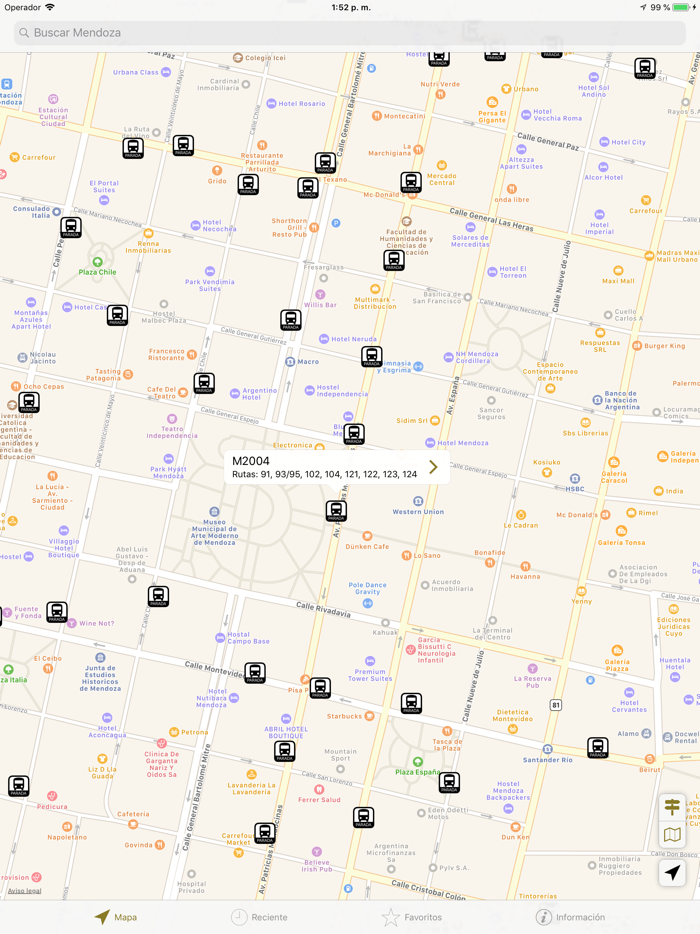The height and width of the screenshot is (934, 700).
Task: Select the Mapa tab
Action: 115,917
